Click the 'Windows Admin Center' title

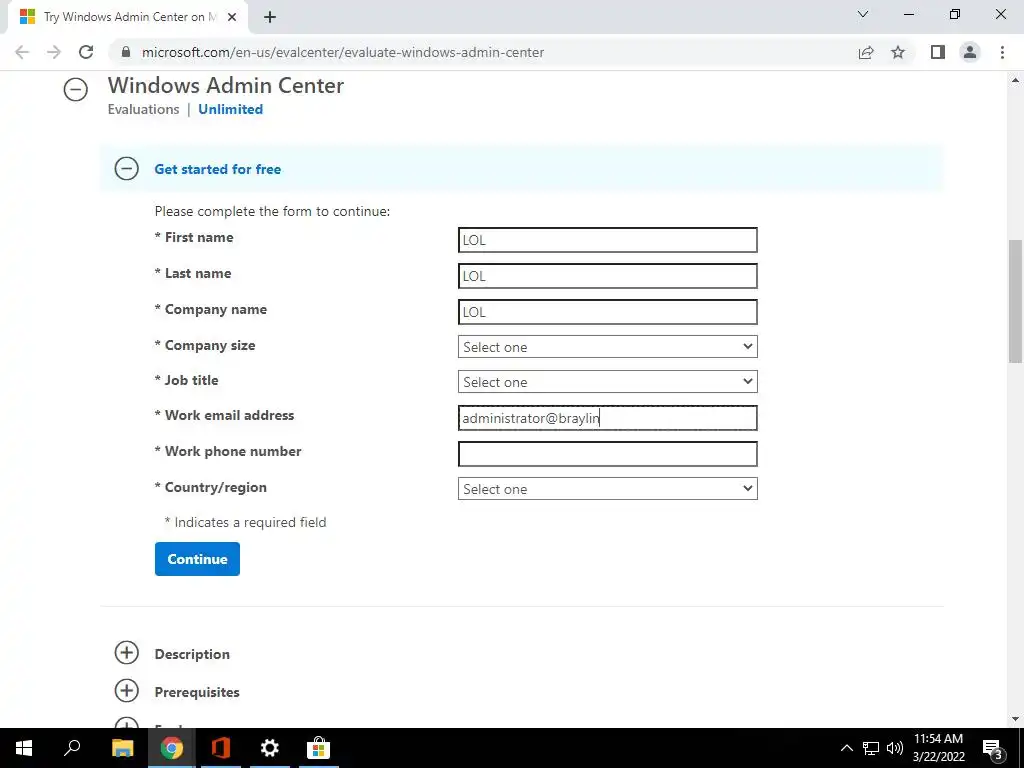tap(226, 85)
